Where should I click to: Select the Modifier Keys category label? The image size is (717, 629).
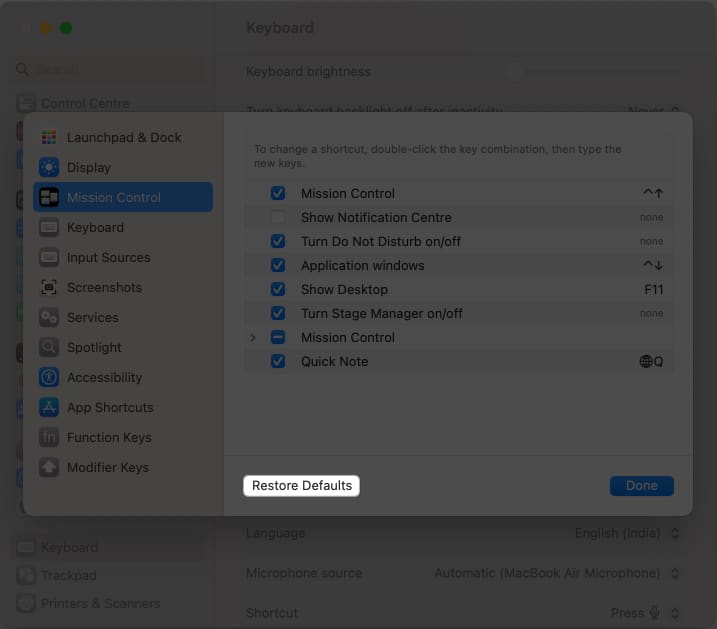[x=108, y=467]
